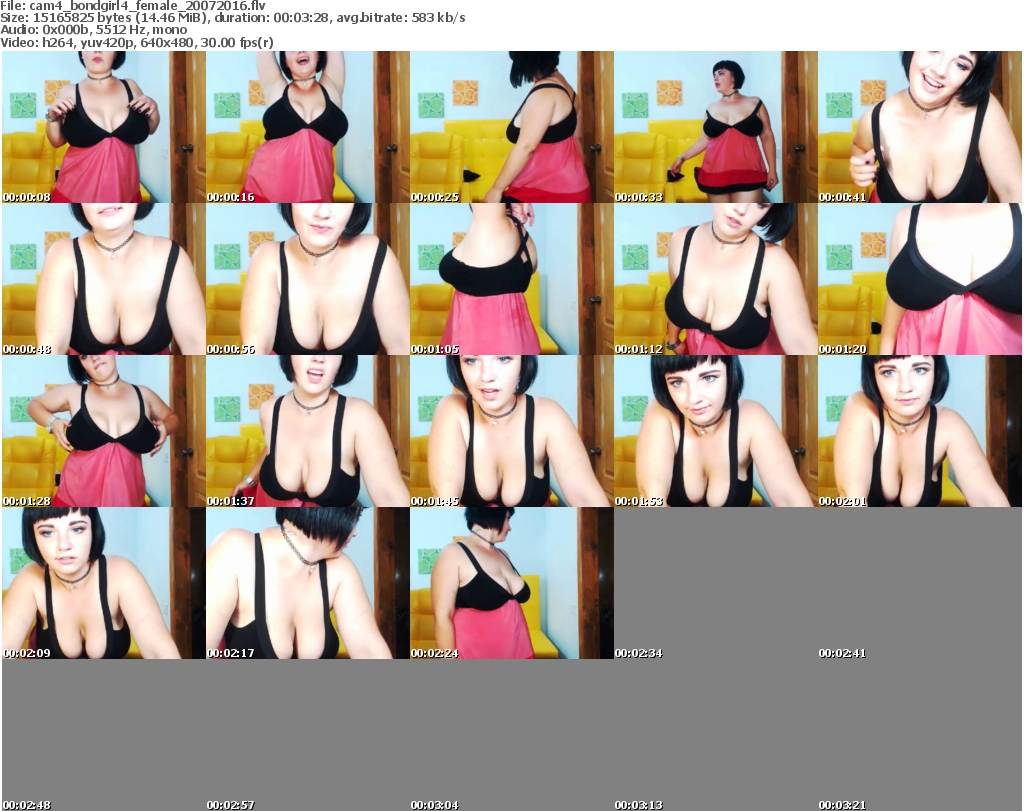Click the 'Audio: 0x000b, 5512 Hz, mono' line
The width and height of the screenshot is (1024, 811).
coord(94,30)
